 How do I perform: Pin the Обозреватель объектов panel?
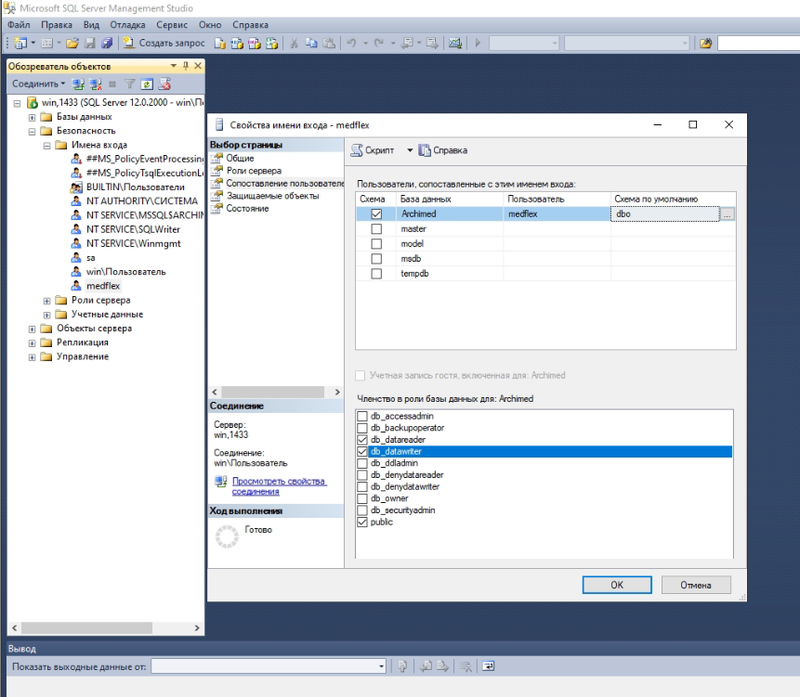coord(186,66)
